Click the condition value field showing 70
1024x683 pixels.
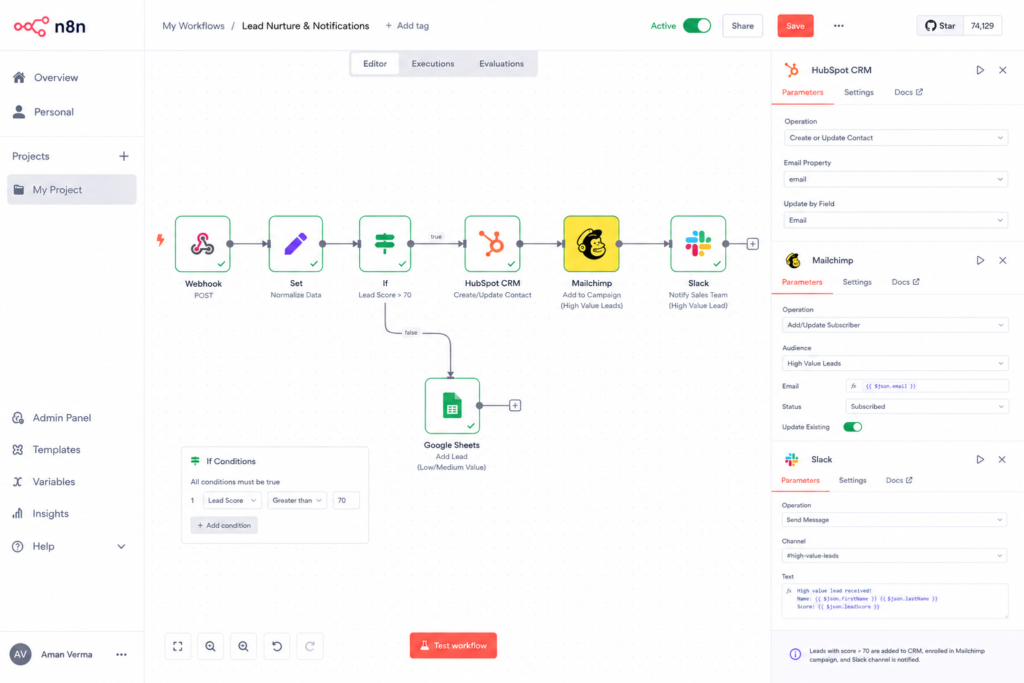point(345,500)
